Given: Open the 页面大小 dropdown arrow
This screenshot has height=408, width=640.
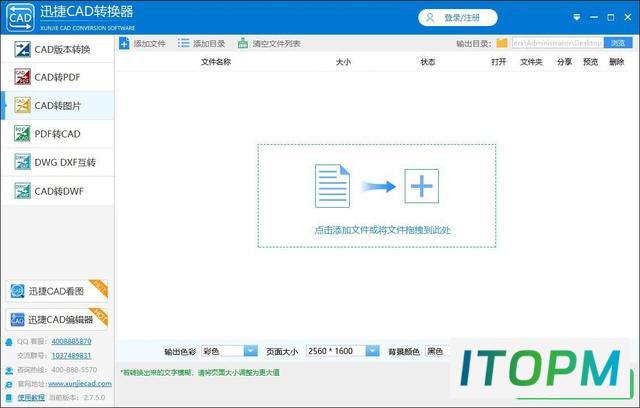Looking at the screenshot, I should 372,351.
